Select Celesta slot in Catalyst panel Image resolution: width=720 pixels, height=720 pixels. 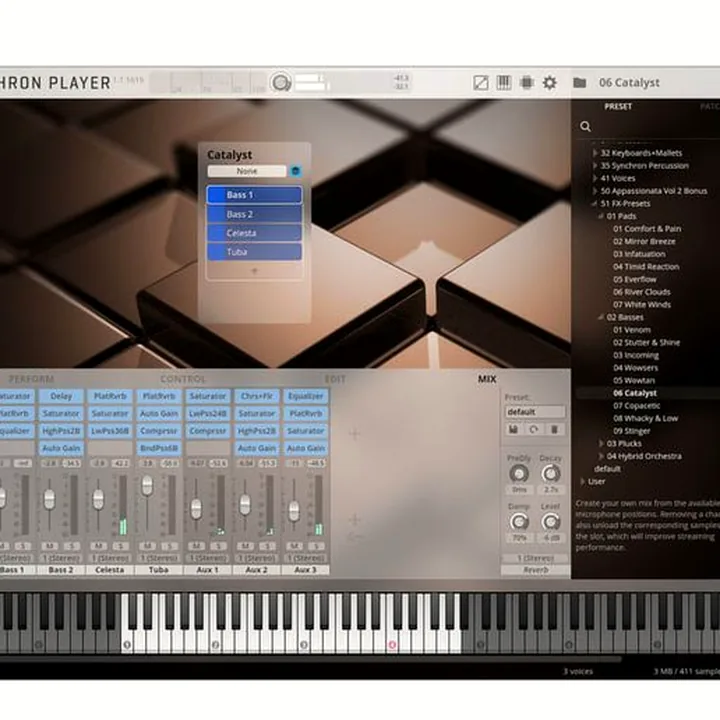(x=254, y=233)
